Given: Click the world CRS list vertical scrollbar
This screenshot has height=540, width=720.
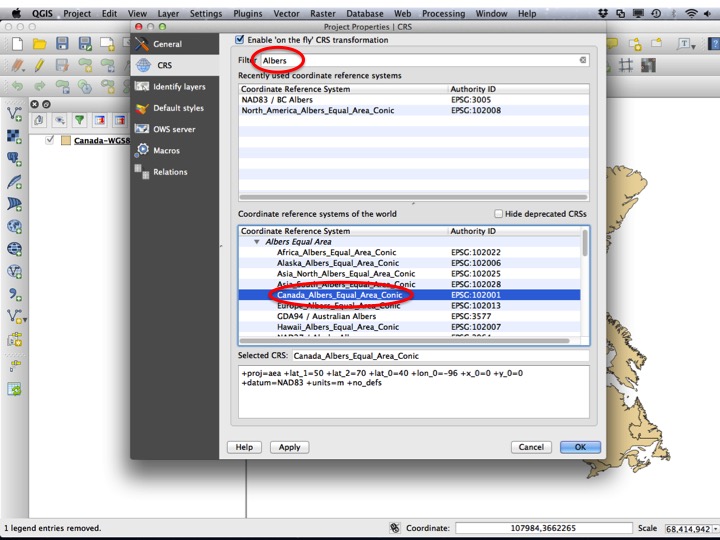Looking at the screenshot, I should pos(585,243).
